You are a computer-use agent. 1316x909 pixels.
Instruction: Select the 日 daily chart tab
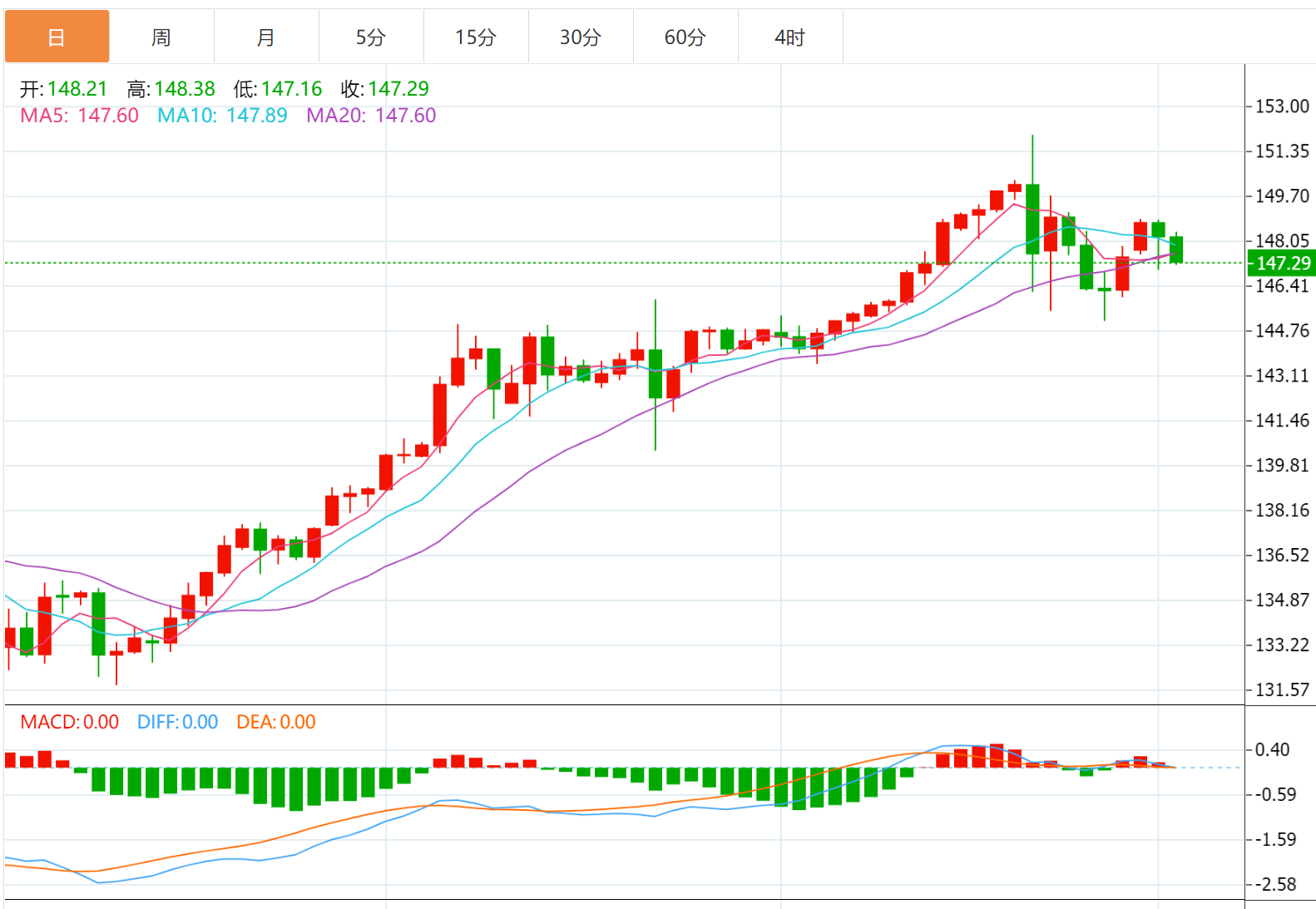click(x=57, y=37)
